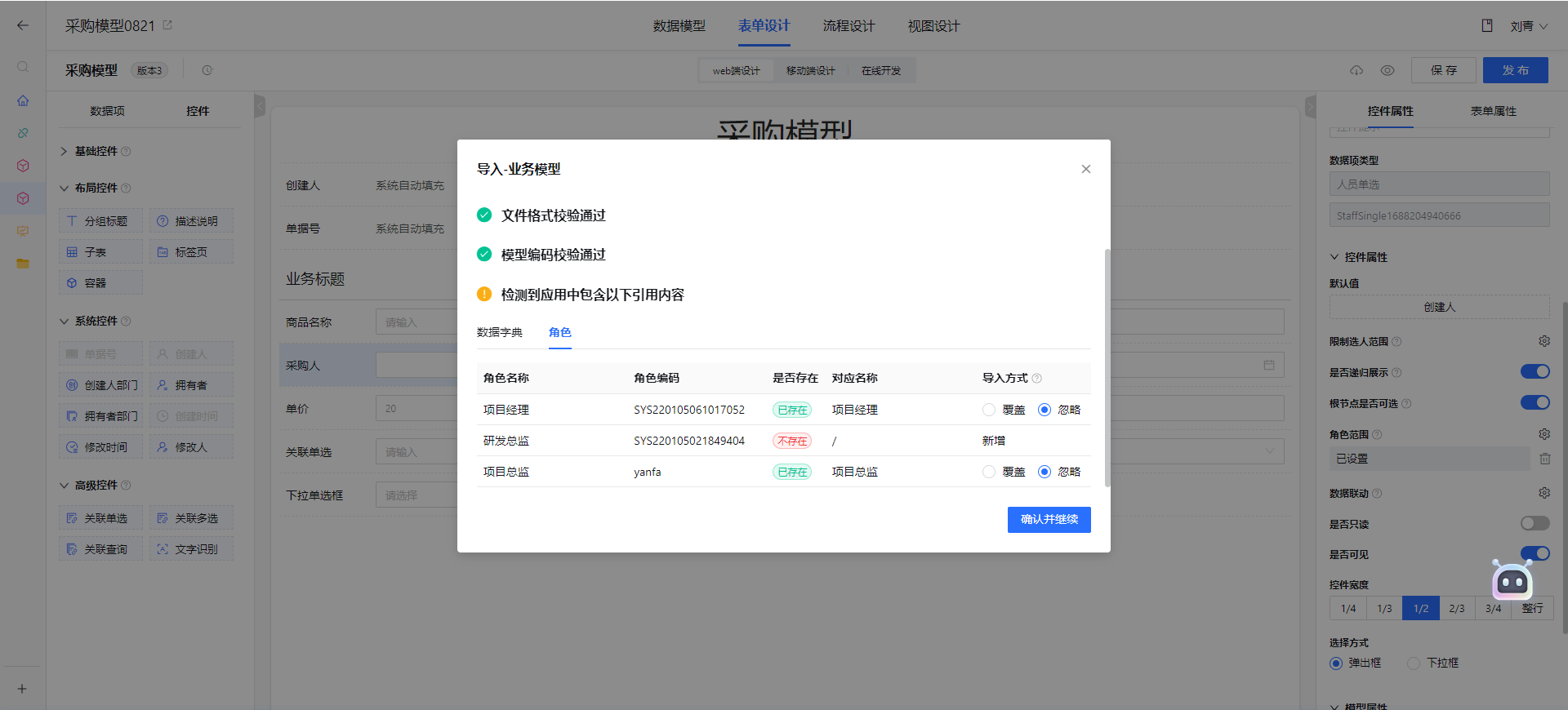The height and width of the screenshot is (710, 1568).
Task: Open 限制选人范围 settings gear
Action: pyautogui.click(x=1544, y=341)
